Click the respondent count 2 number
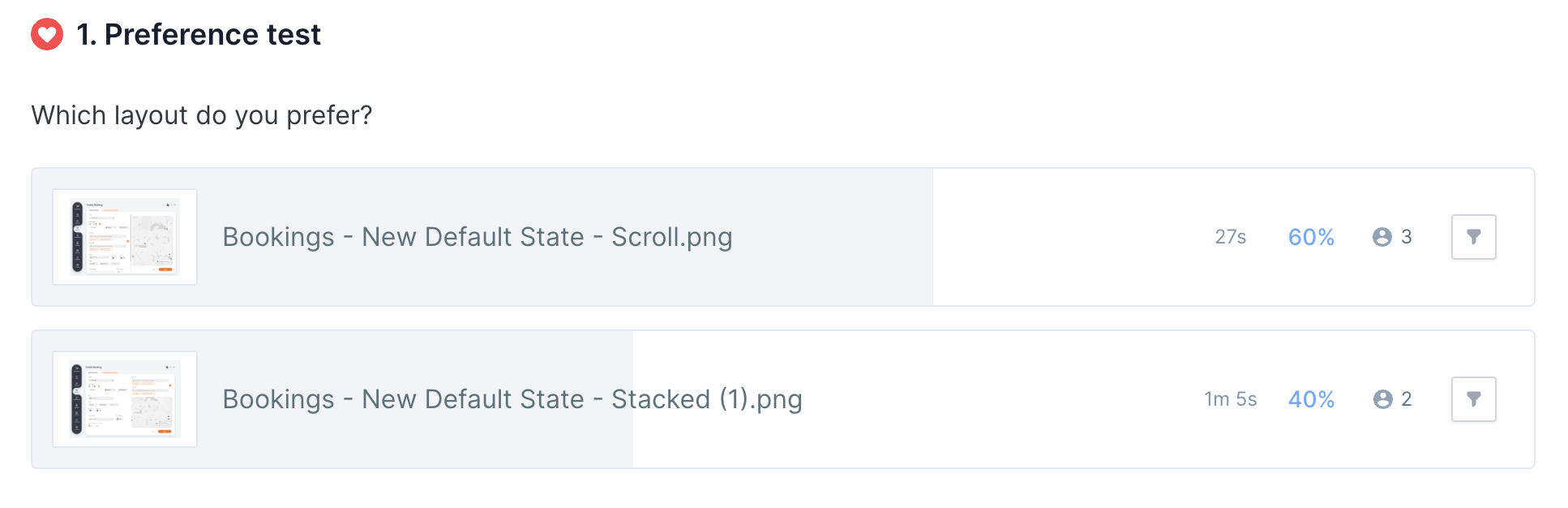Viewport: 1568px width, 508px height. coord(1407,399)
